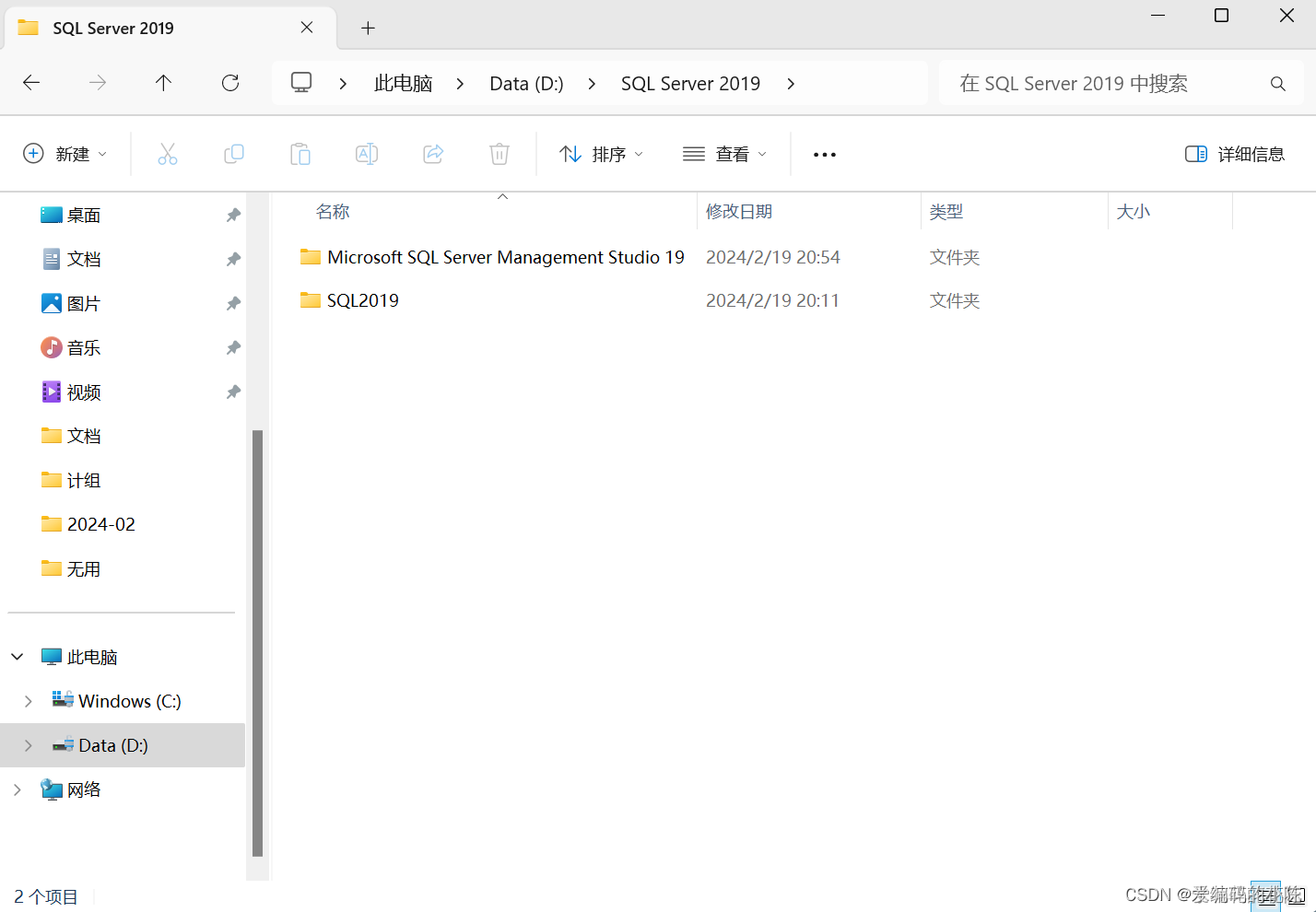This screenshot has width=1316, height=912.
Task: Click Data (D:) in the address breadcrumb
Action: [526, 84]
